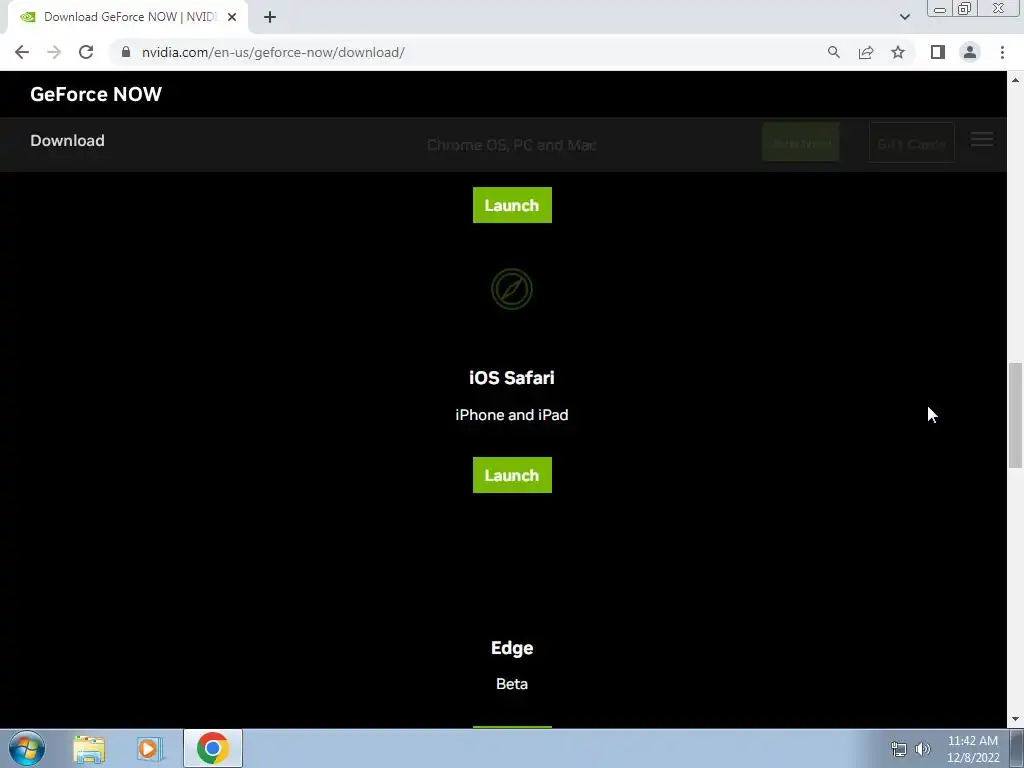This screenshot has height=768, width=1024.
Task: Click the Launch button above iOS Safari
Action: coord(512,205)
